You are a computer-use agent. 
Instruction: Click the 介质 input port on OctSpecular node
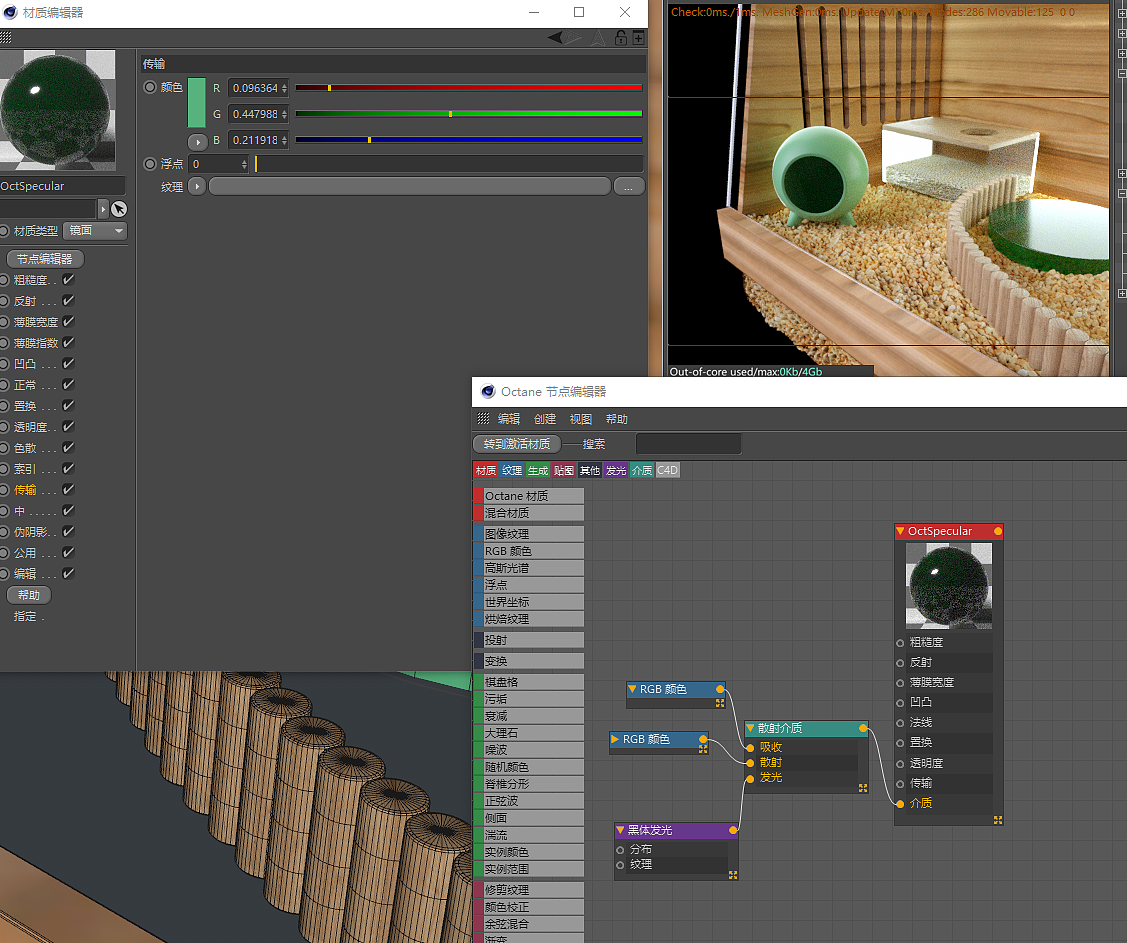[x=900, y=804]
